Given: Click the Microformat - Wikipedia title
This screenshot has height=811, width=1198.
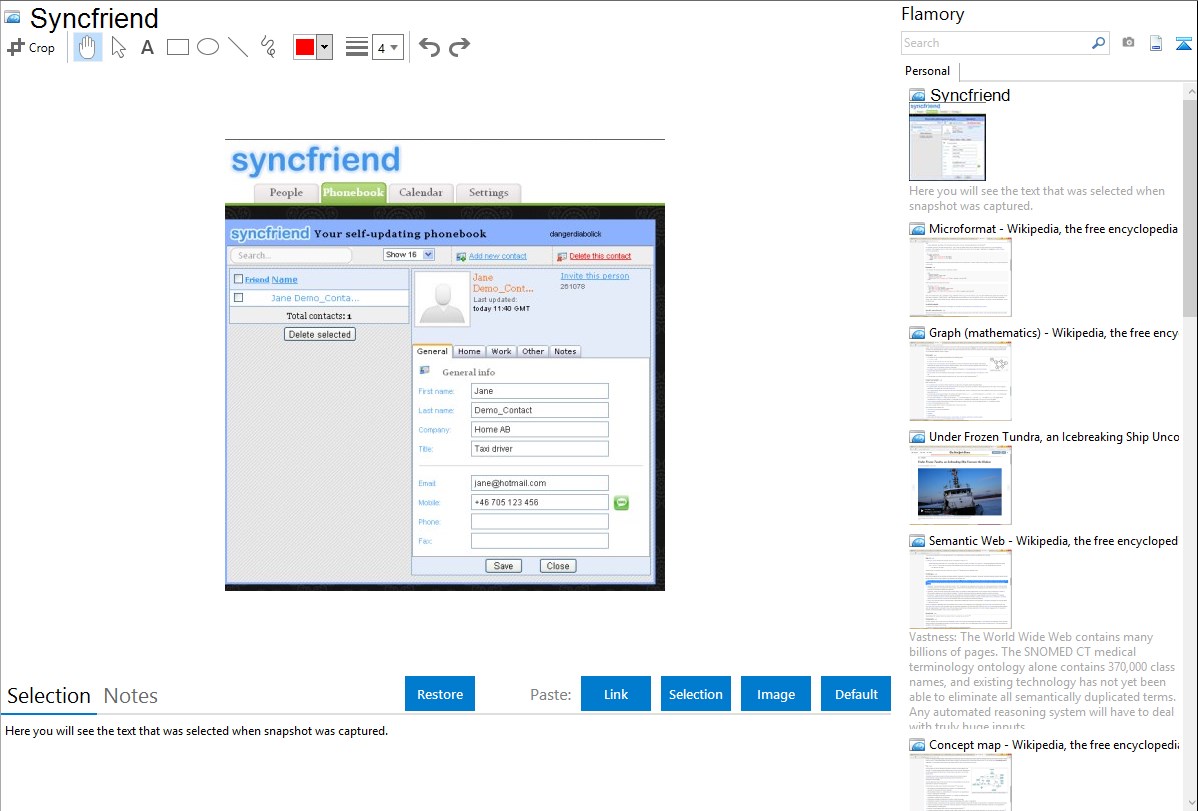Looking at the screenshot, I should point(1053,229).
